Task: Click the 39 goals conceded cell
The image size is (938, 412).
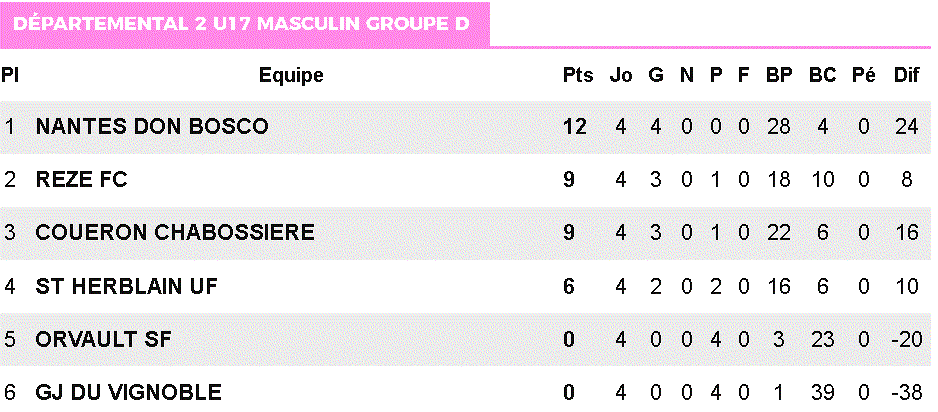Action: (x=822, y=392)
